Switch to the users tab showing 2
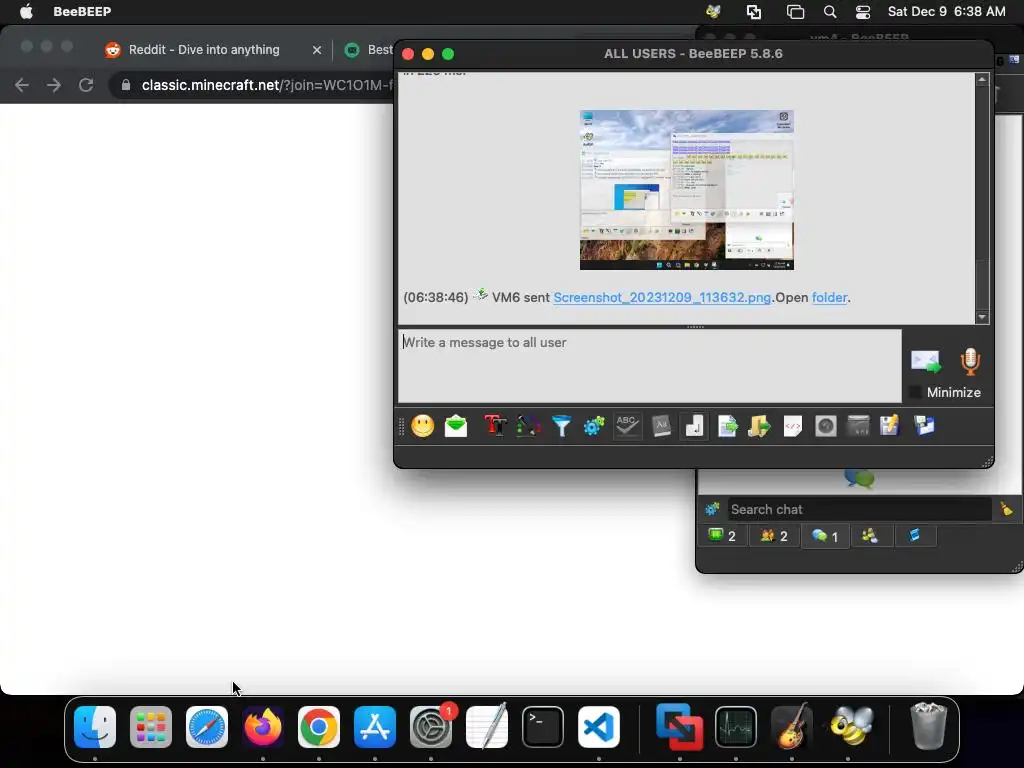Screen dimensions: 1024x768 722,536
